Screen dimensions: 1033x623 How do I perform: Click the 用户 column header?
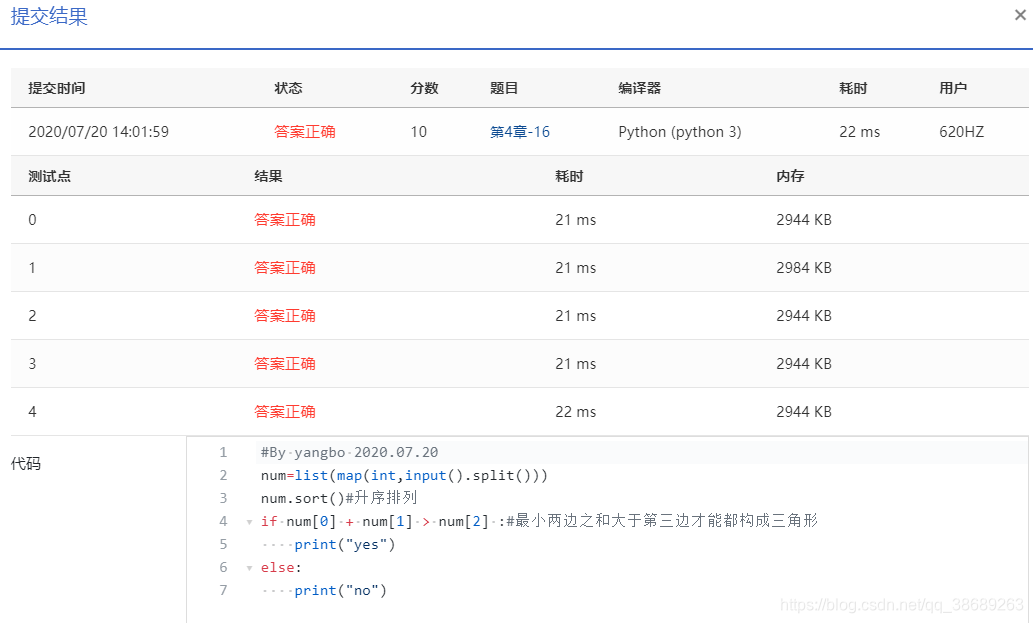[x=953, y=88]
